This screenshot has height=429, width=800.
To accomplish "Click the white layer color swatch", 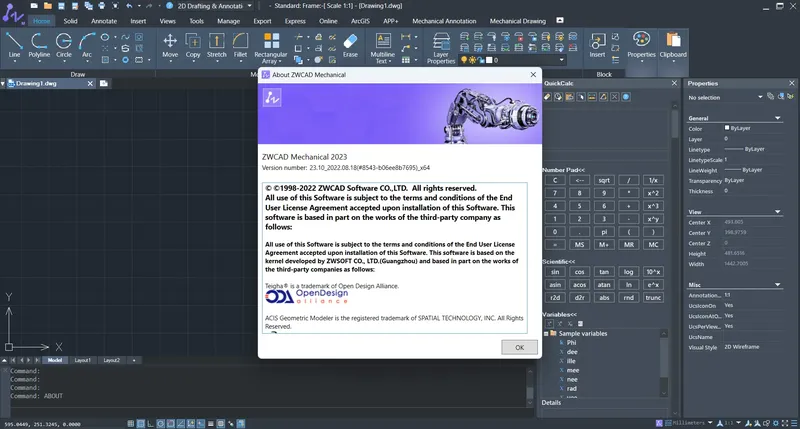I will click(x=489, y=60).
